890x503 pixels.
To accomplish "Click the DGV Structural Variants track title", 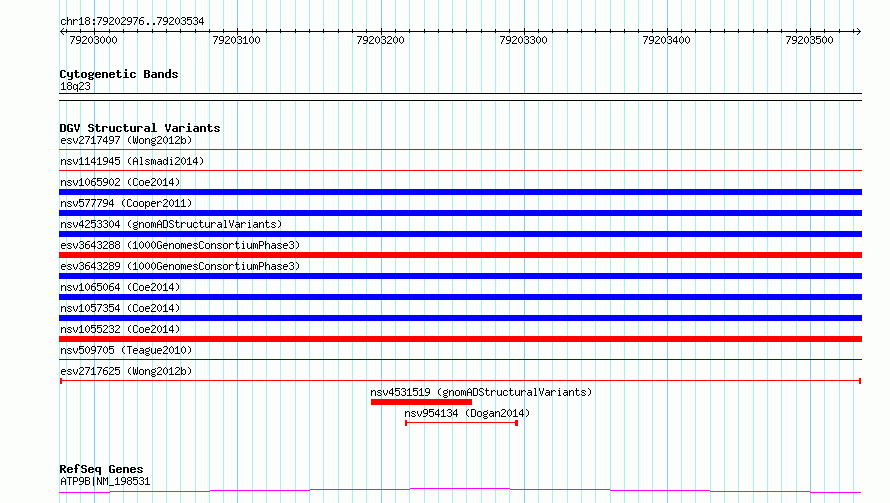I will tap(140, 128).
